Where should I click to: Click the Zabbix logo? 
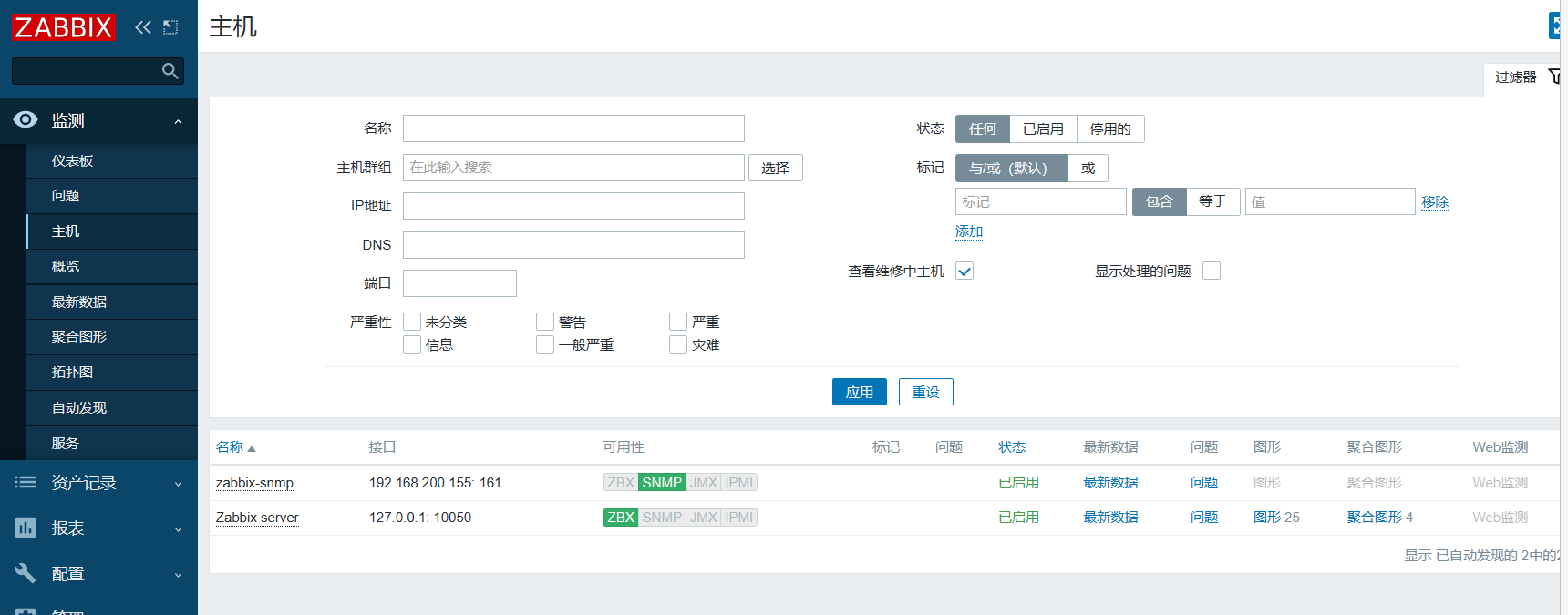point(64,27)
